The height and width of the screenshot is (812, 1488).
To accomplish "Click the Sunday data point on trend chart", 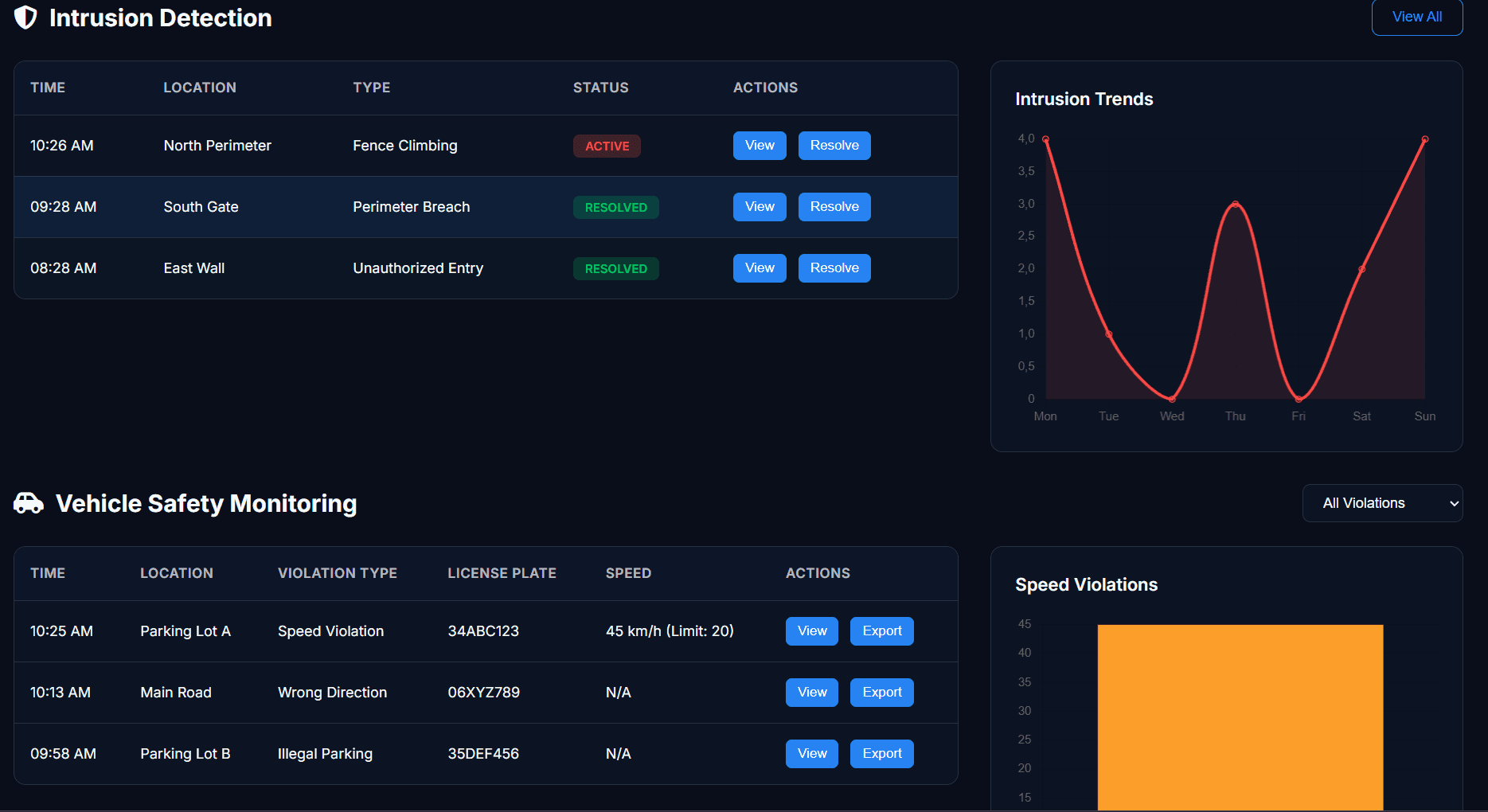I will point(1424,139).
